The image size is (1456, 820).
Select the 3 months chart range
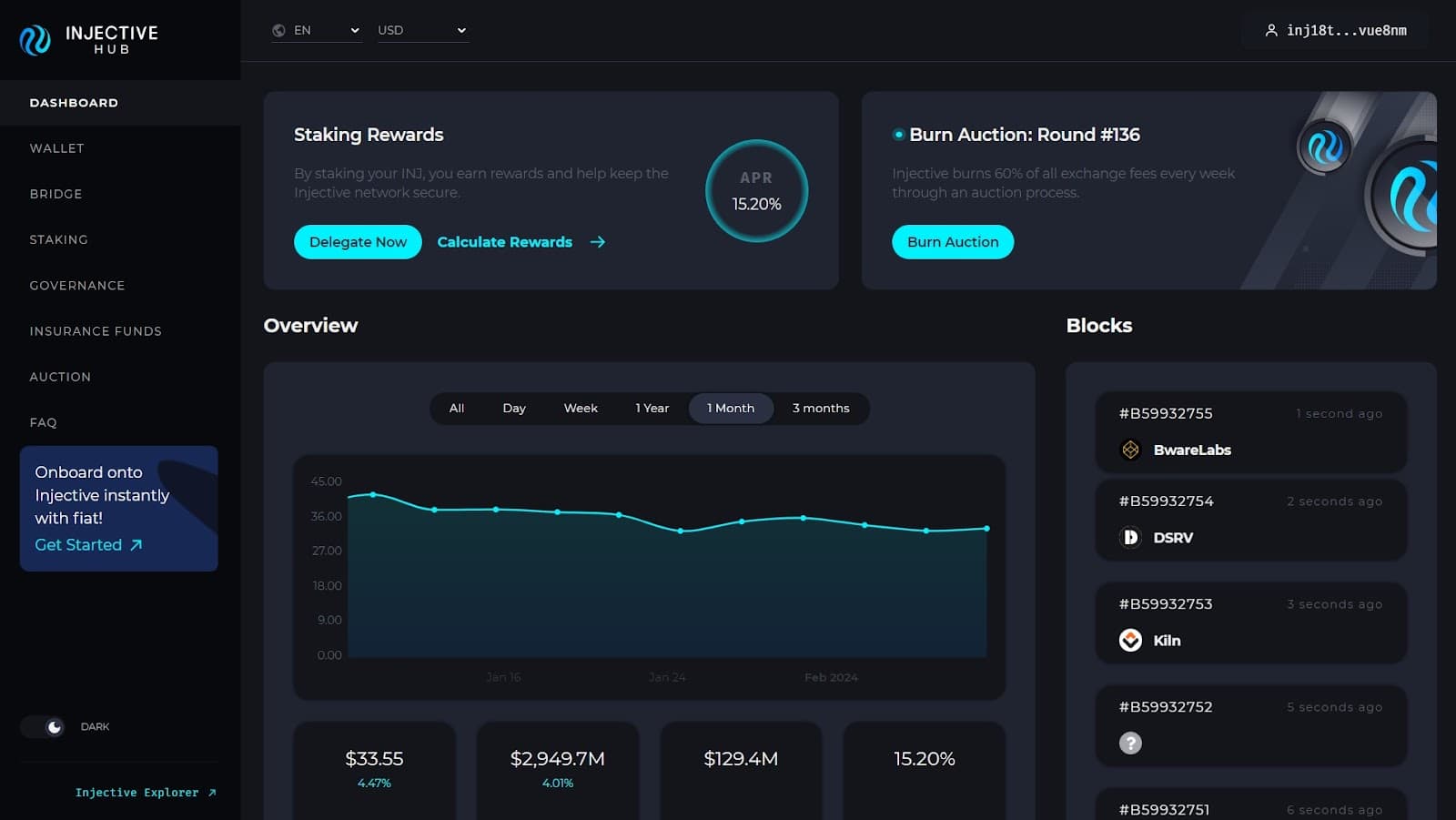[820, 409]
